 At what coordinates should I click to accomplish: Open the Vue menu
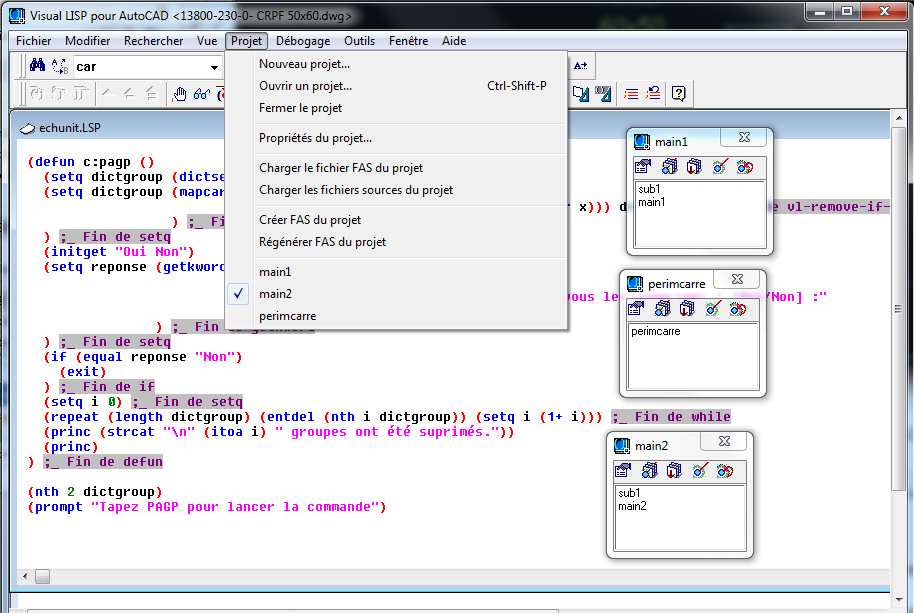[207, 41]
